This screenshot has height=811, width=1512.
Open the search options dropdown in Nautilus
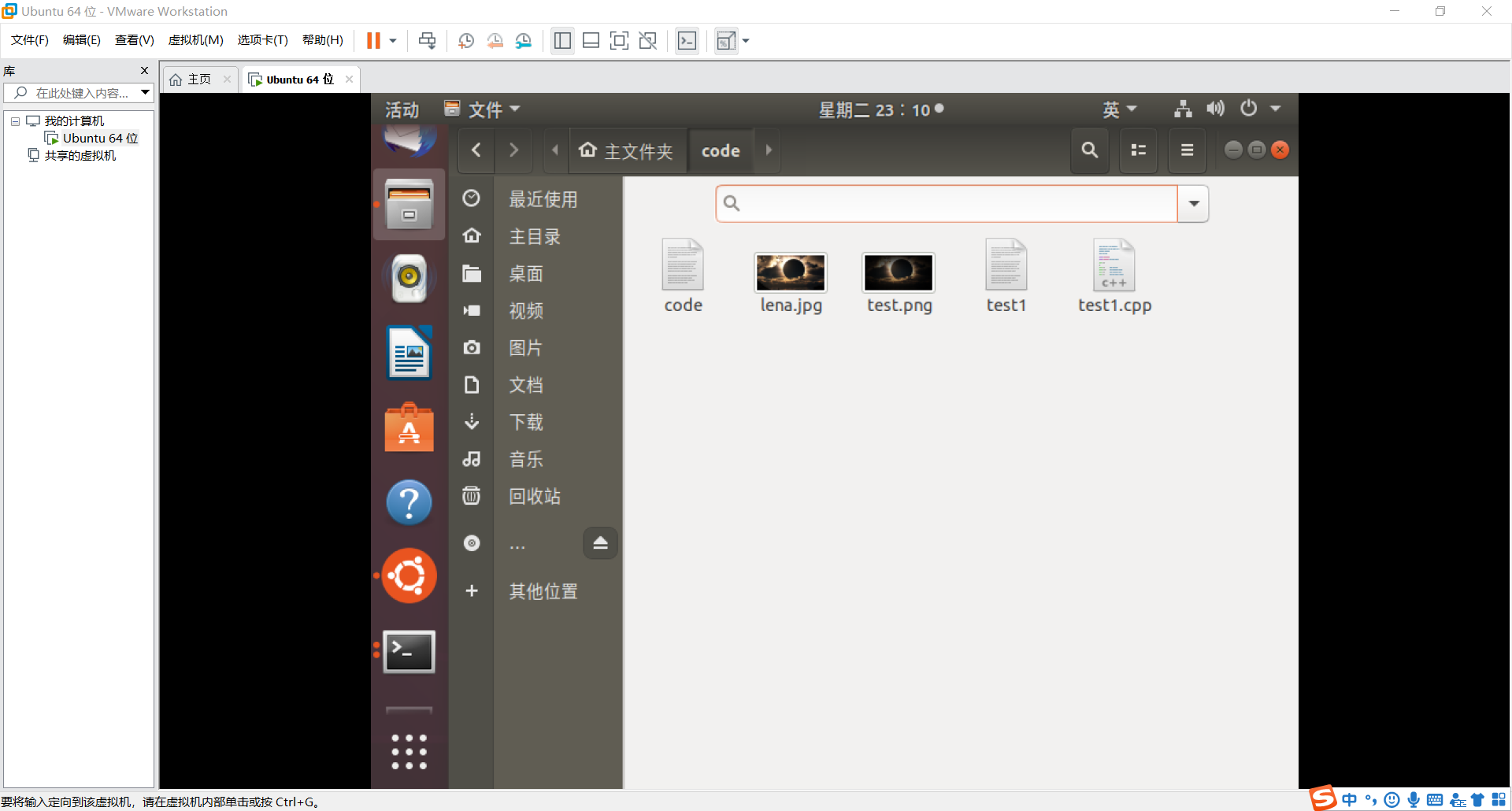coord(1193,203)
